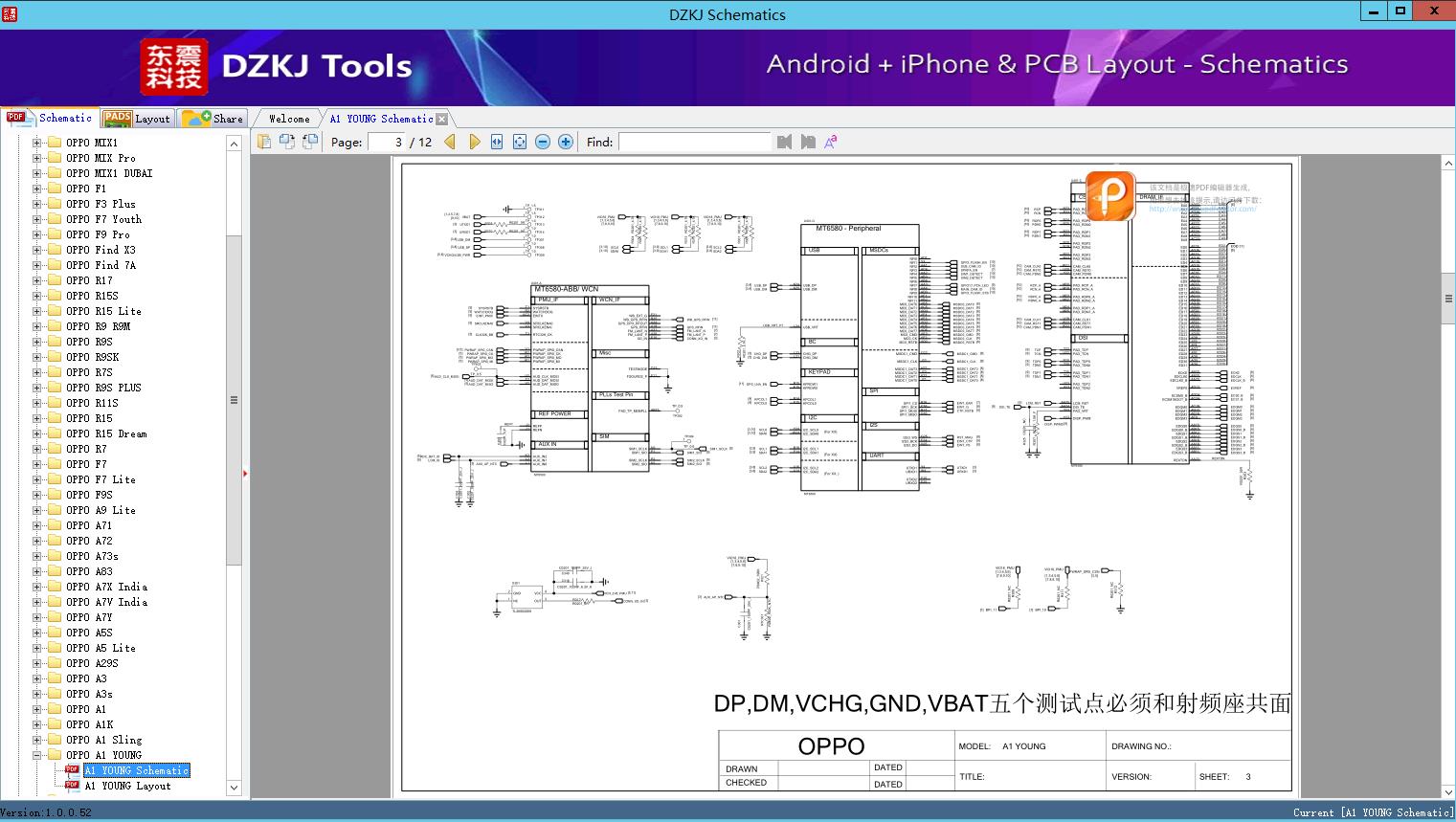Image resolution: width=1456 pixels, height=822 pixels.
Task: Expand the OPPO F3 Plus node
Action: click(x=36, y=204)
